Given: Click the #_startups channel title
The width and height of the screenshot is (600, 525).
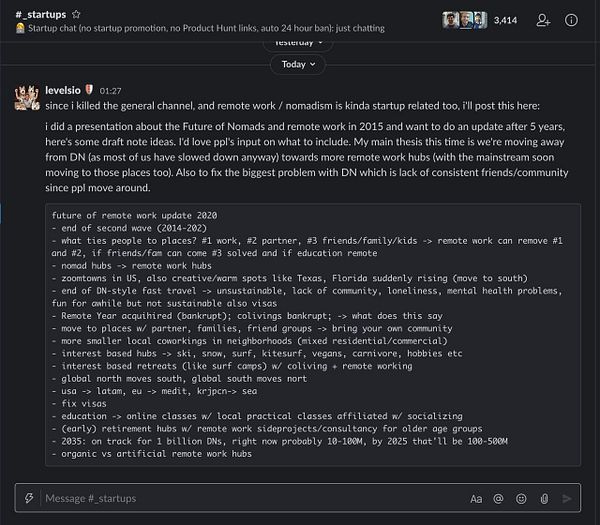Looking at the screenshot, I should click(x=40, y=14).
